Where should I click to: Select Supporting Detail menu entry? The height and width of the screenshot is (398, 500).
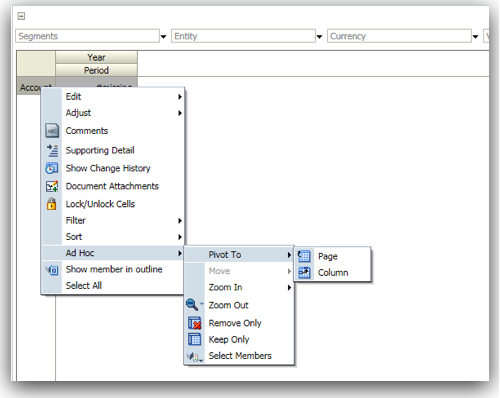pos(113,150)
